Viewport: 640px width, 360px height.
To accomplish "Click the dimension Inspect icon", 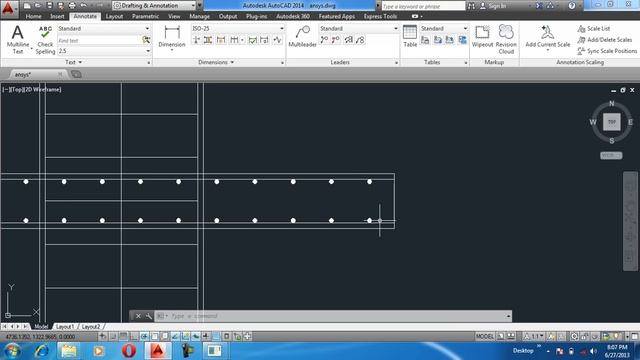I will pyautogui.click(x=253, y=40).
